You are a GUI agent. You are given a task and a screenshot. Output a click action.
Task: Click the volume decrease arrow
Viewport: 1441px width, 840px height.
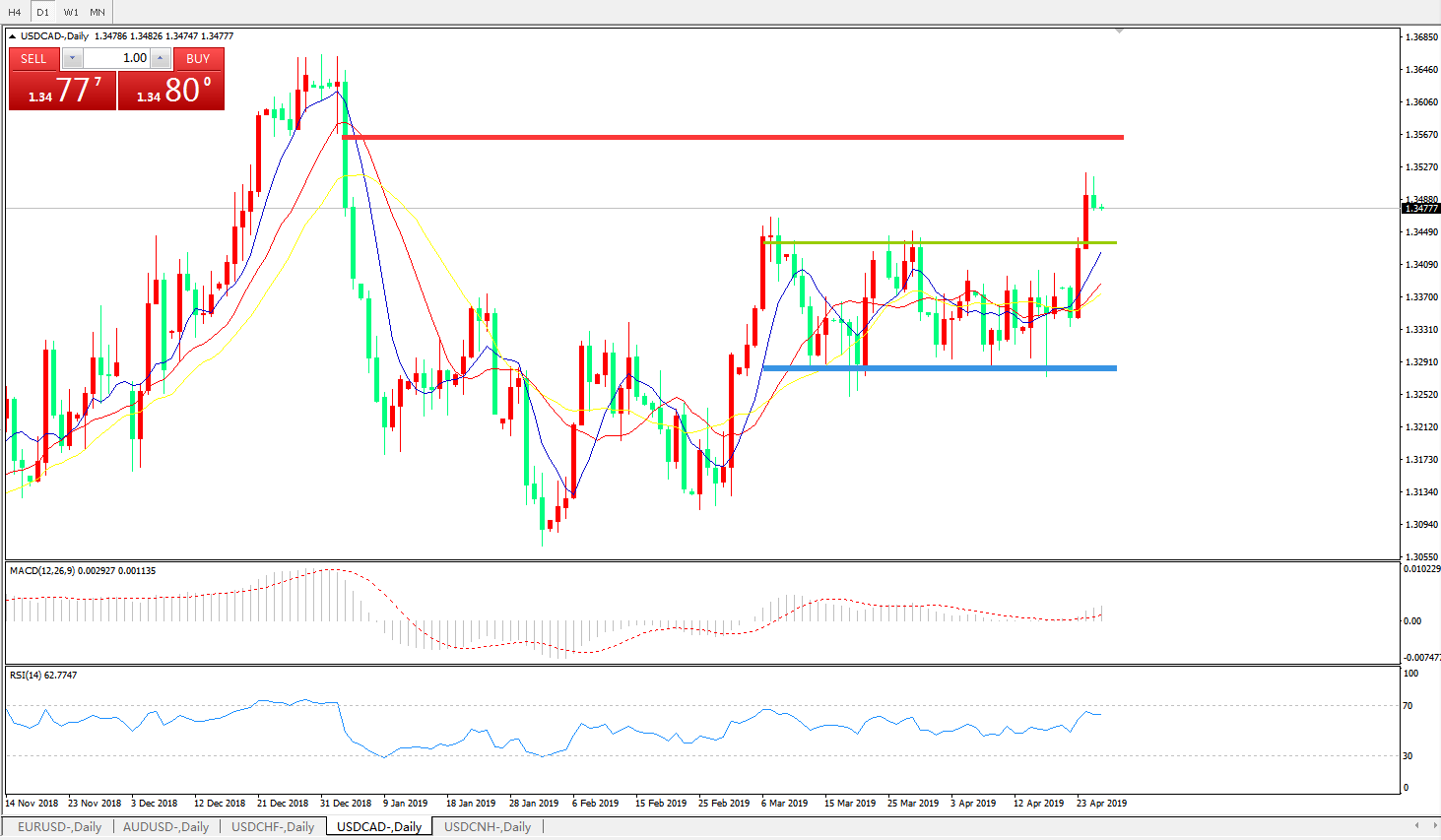point(72,58)
